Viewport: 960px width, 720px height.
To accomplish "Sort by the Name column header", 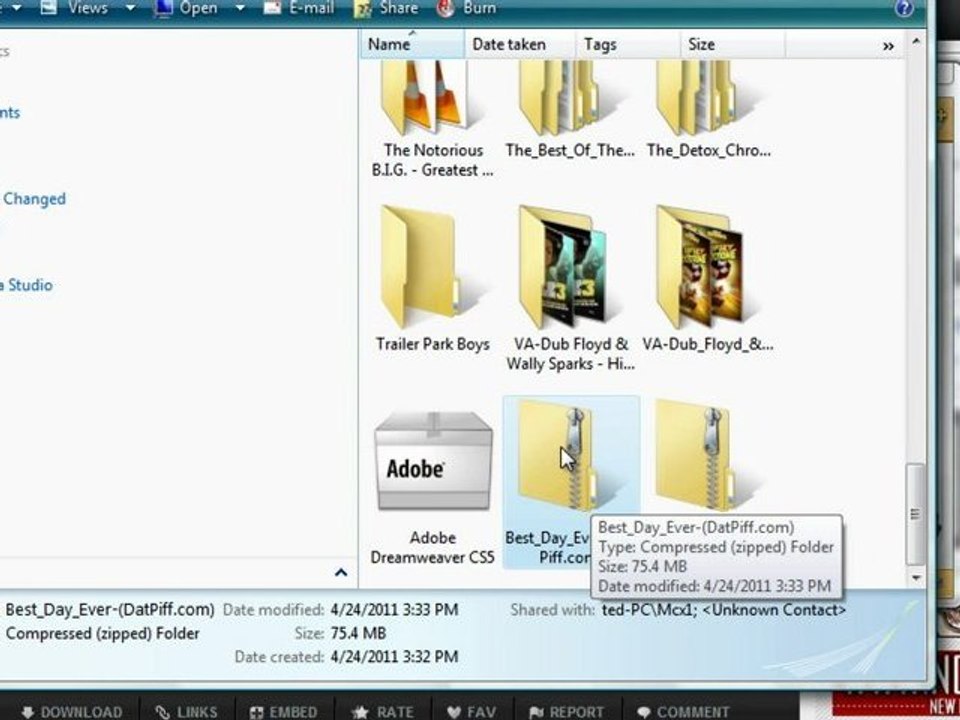I will tap(412, 45).
